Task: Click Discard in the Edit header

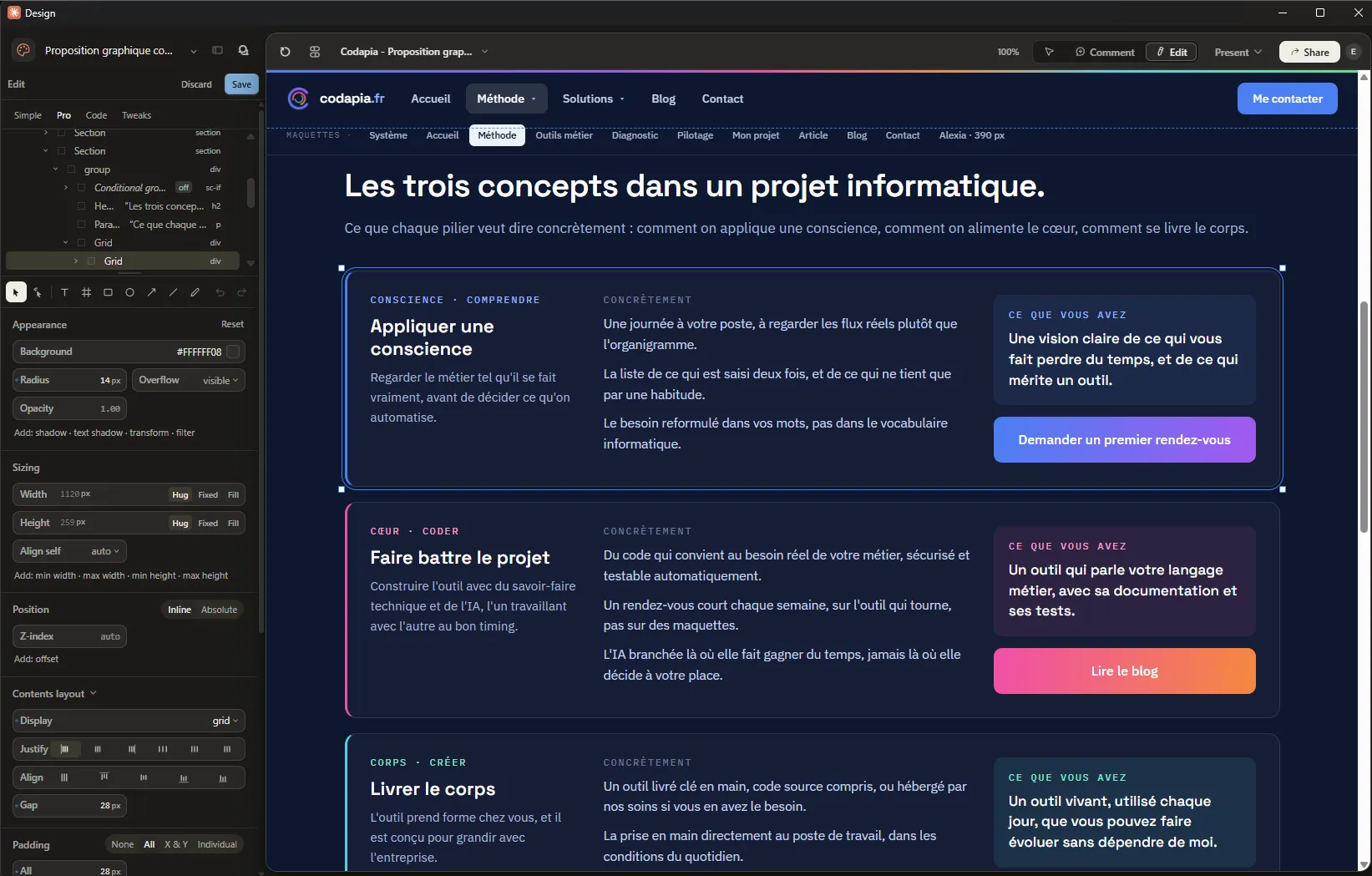Action: (x=196, y=84)
